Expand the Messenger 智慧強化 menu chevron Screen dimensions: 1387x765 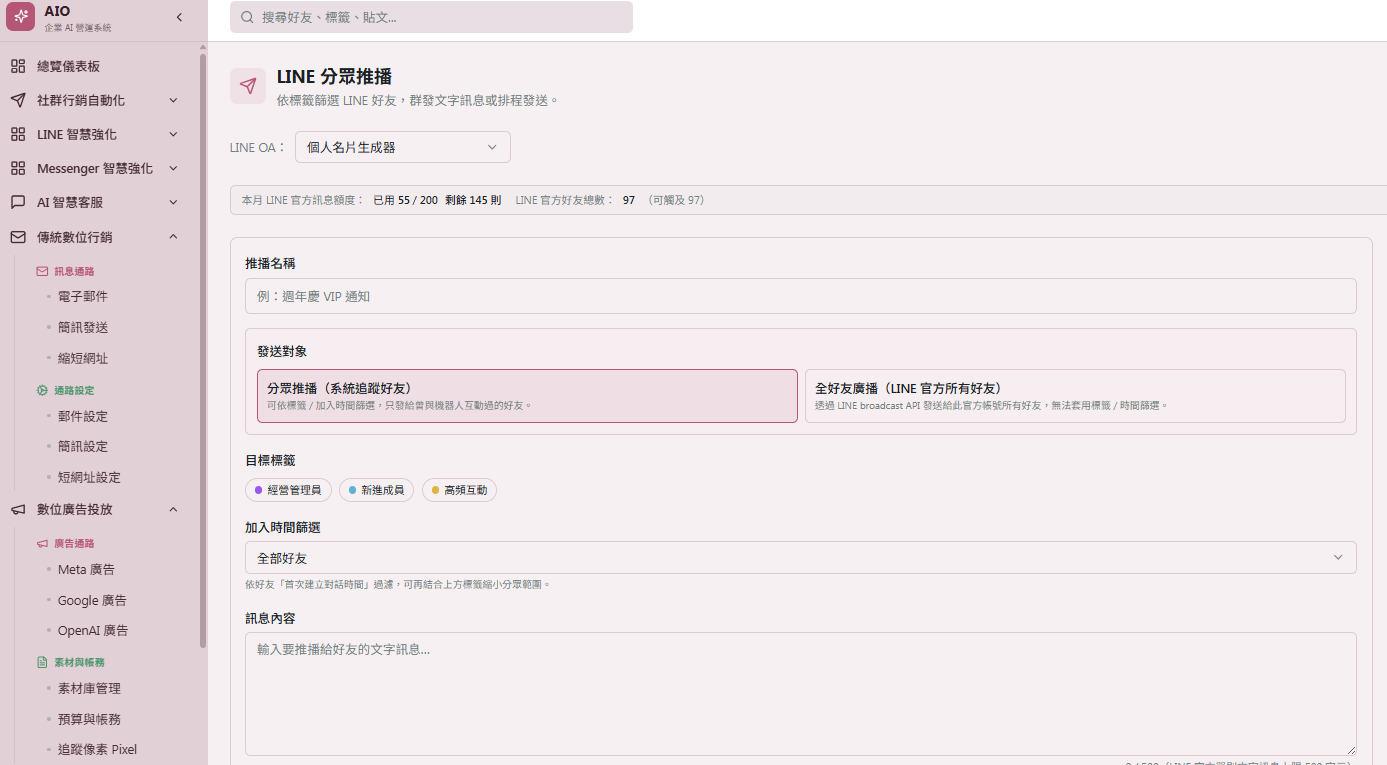click(173, 168)
